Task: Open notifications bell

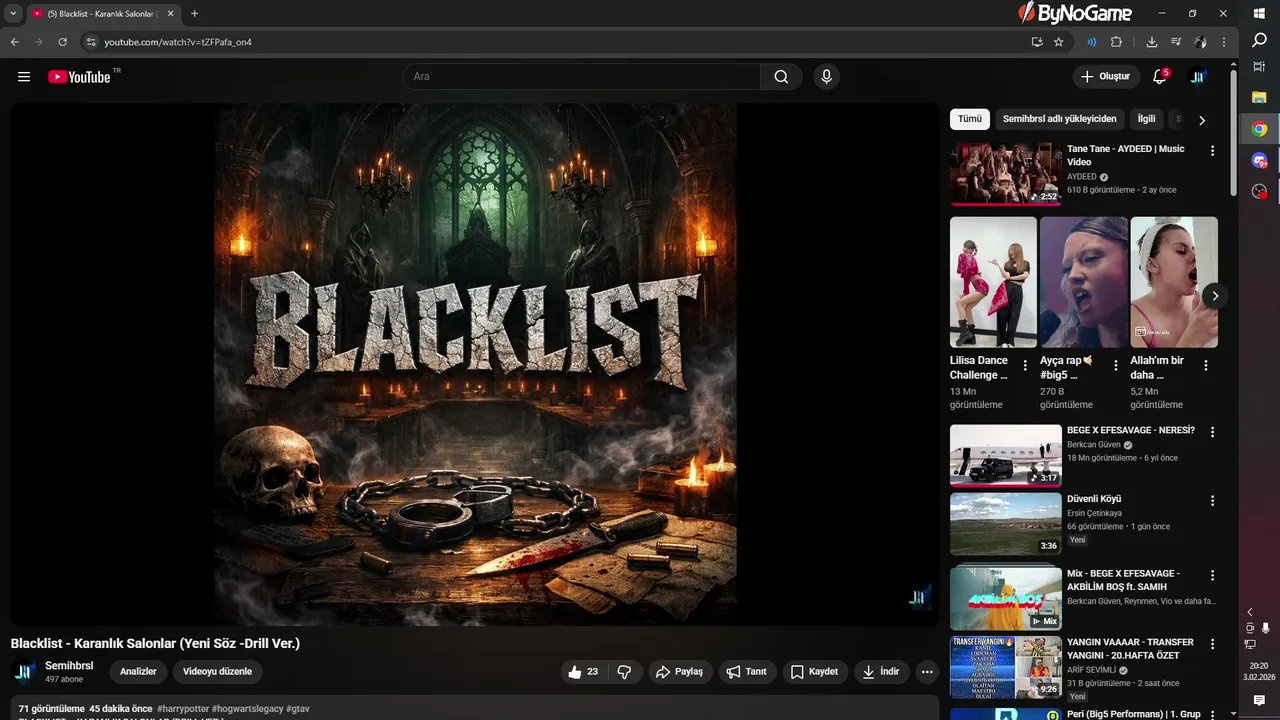Action: click(1160, 77)
